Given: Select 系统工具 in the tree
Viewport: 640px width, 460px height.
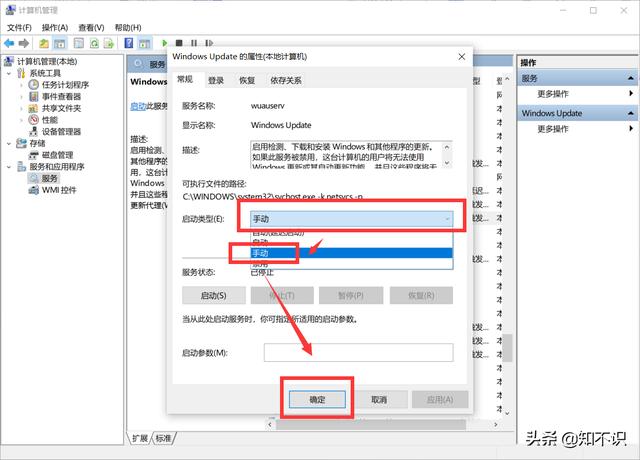Looking at the screenshot, I should point(45,73).
